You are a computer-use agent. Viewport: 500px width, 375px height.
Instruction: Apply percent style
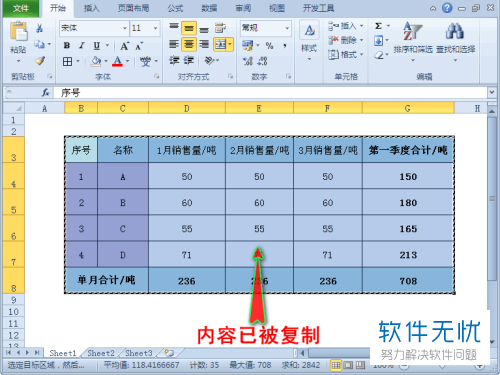[x=269, y=46]
